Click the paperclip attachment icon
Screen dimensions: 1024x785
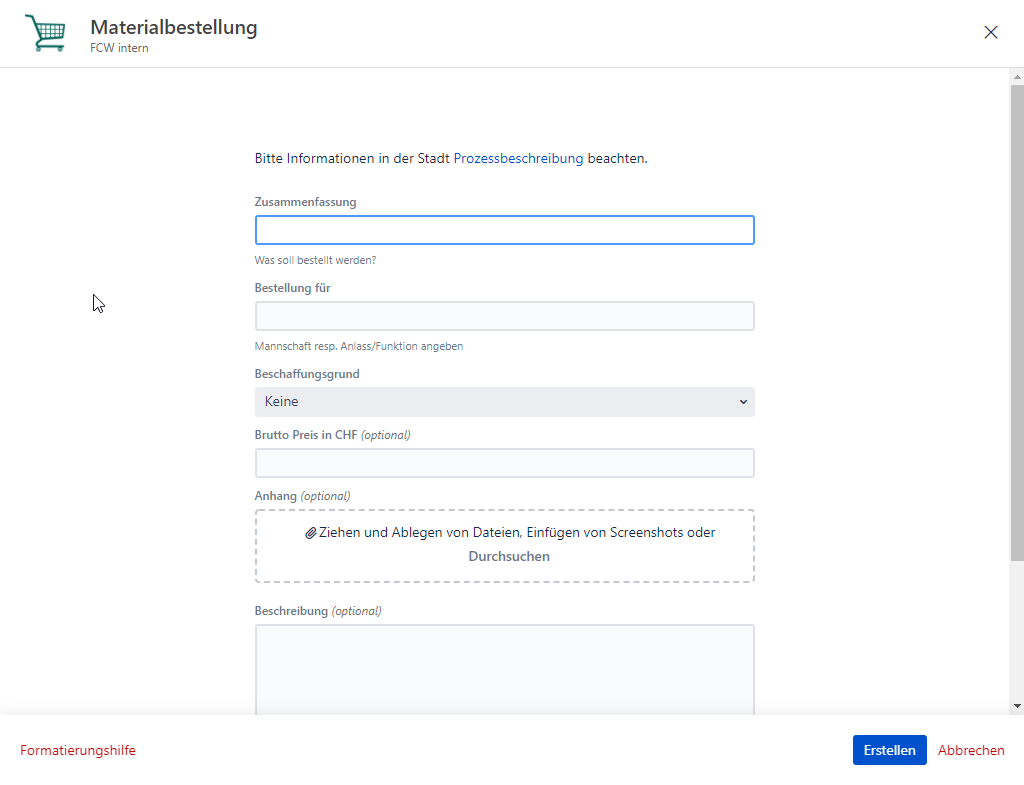311,533
